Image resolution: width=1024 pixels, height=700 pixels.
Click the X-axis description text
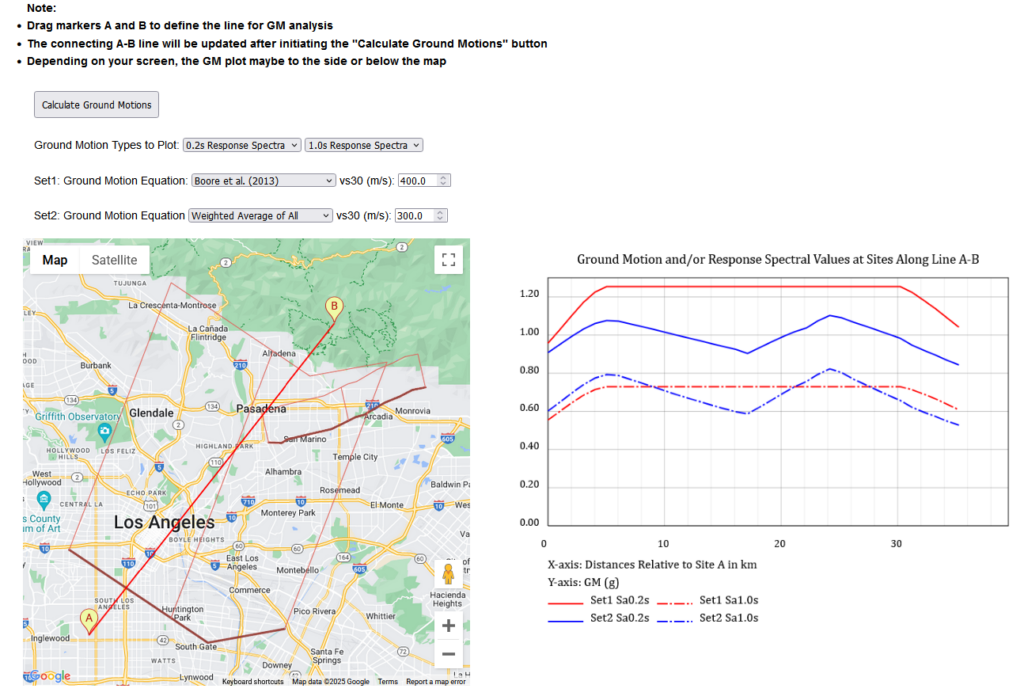click(652, 565)
